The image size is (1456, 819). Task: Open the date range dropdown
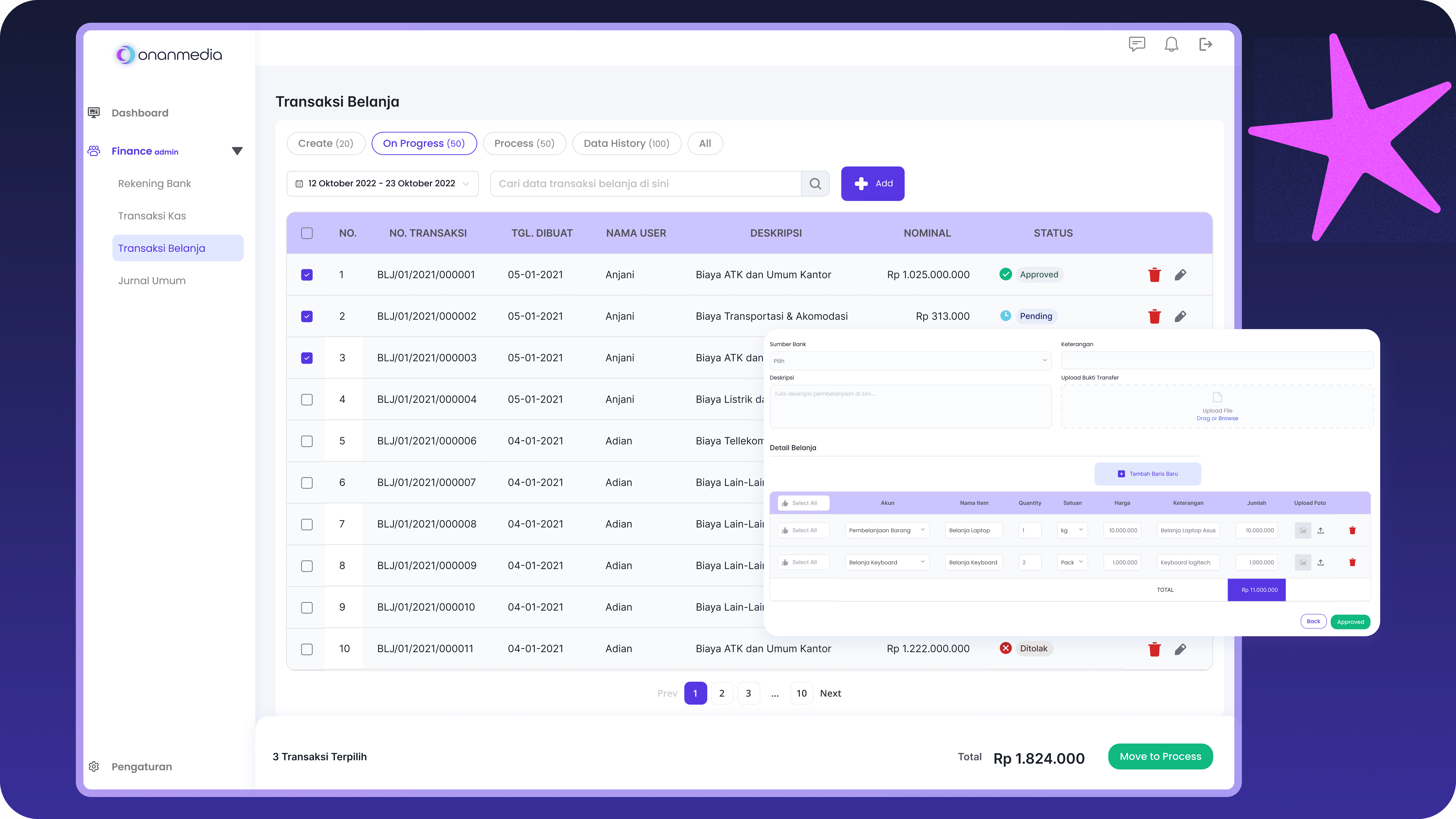pos(383,184)
